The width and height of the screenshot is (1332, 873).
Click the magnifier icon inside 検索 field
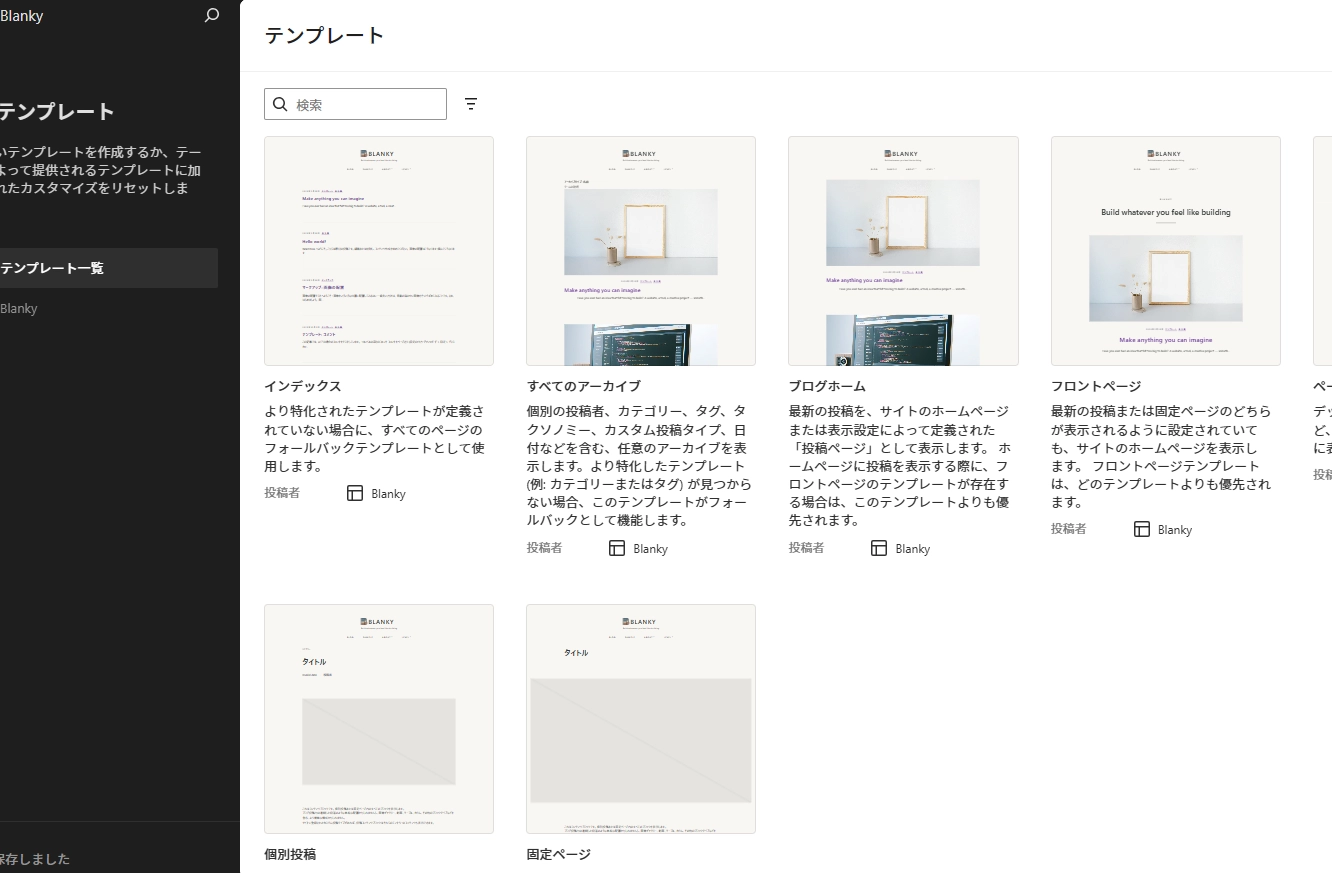click(x=280, y=104)
